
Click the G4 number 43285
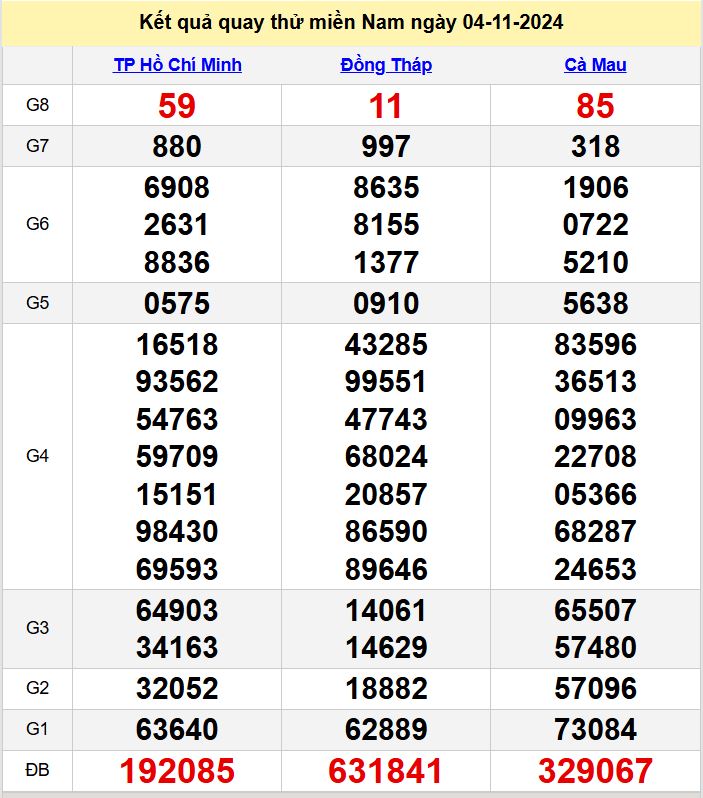(x=386, y=345)
